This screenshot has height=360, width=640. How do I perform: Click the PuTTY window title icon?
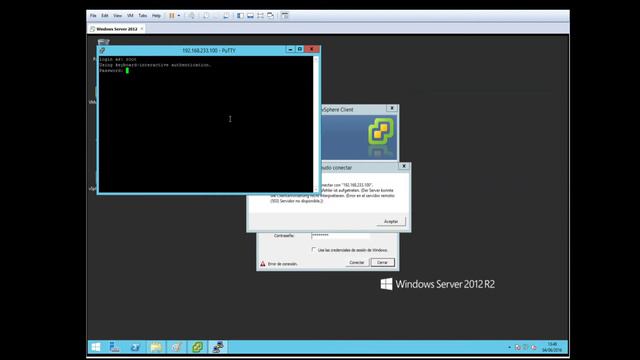tap(102, 51)
